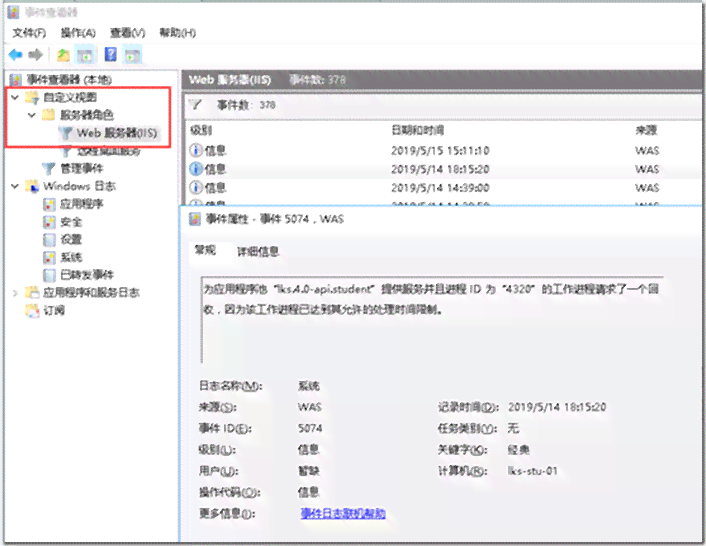The width and height of the screenshot is (706, 546).
Task: Click the info icon of the 14:39:00 event
Action: click(195, 188)
